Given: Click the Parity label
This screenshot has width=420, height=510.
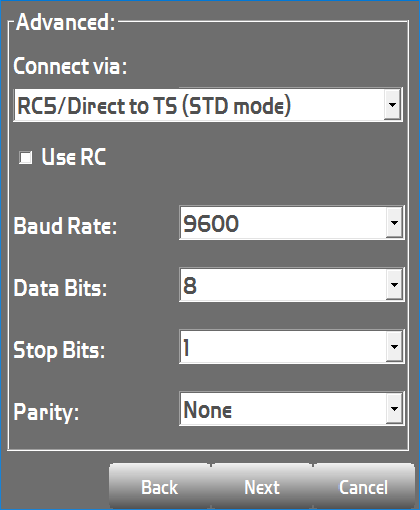Looking at the screenshot, I should point(46,413).
